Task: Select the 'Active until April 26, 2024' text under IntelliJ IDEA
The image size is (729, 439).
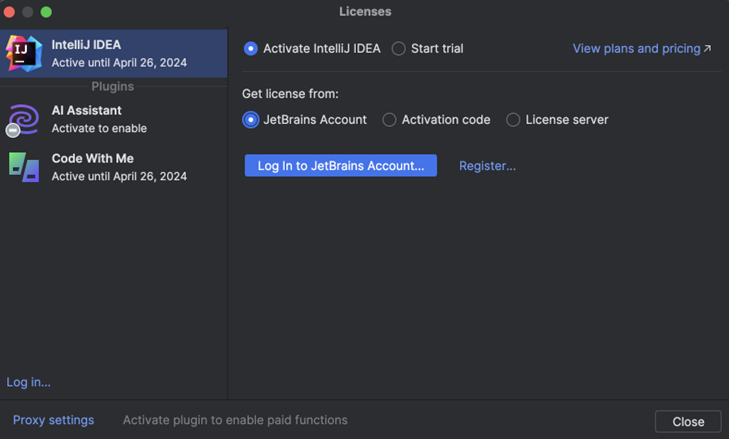Action: pyautogui.click(x=119, y=62)
